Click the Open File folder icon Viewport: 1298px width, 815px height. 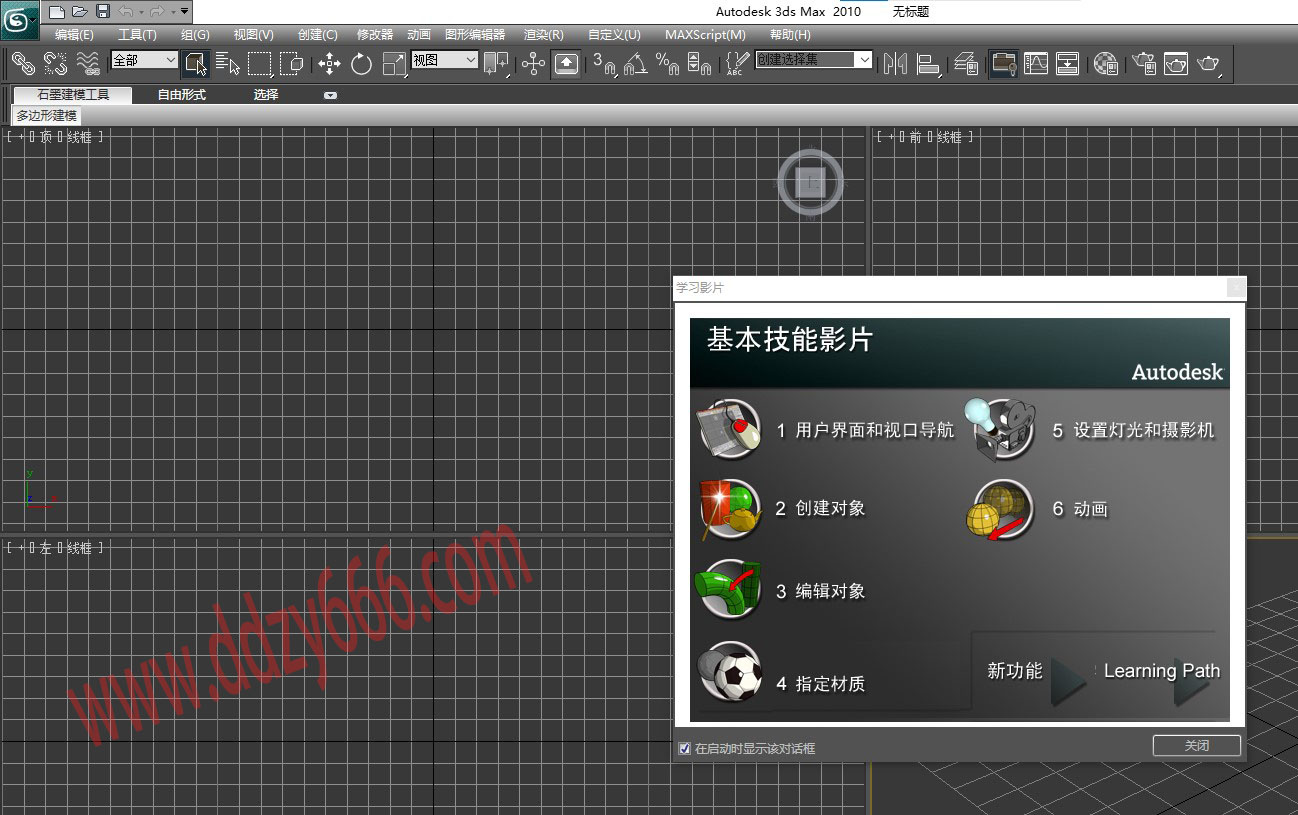tap(80, 12)
